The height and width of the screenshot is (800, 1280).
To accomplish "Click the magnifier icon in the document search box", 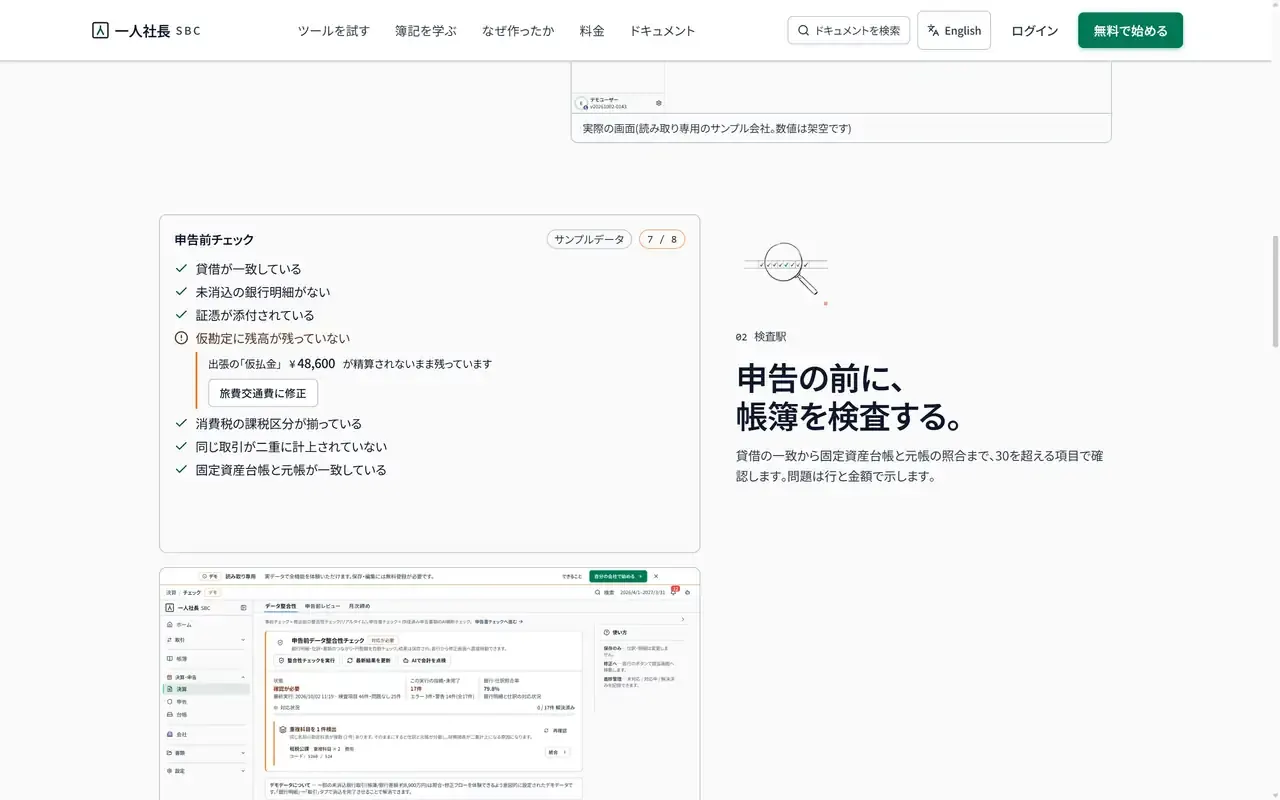I will (x=803, y=30).
